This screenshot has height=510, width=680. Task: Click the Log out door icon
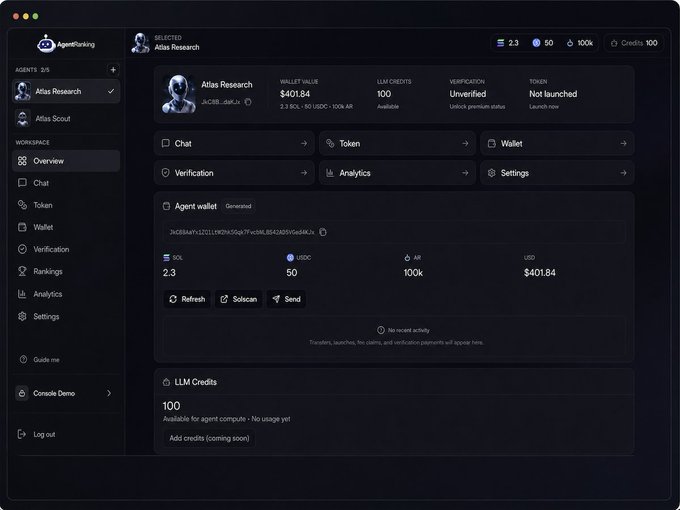(21, 434)
